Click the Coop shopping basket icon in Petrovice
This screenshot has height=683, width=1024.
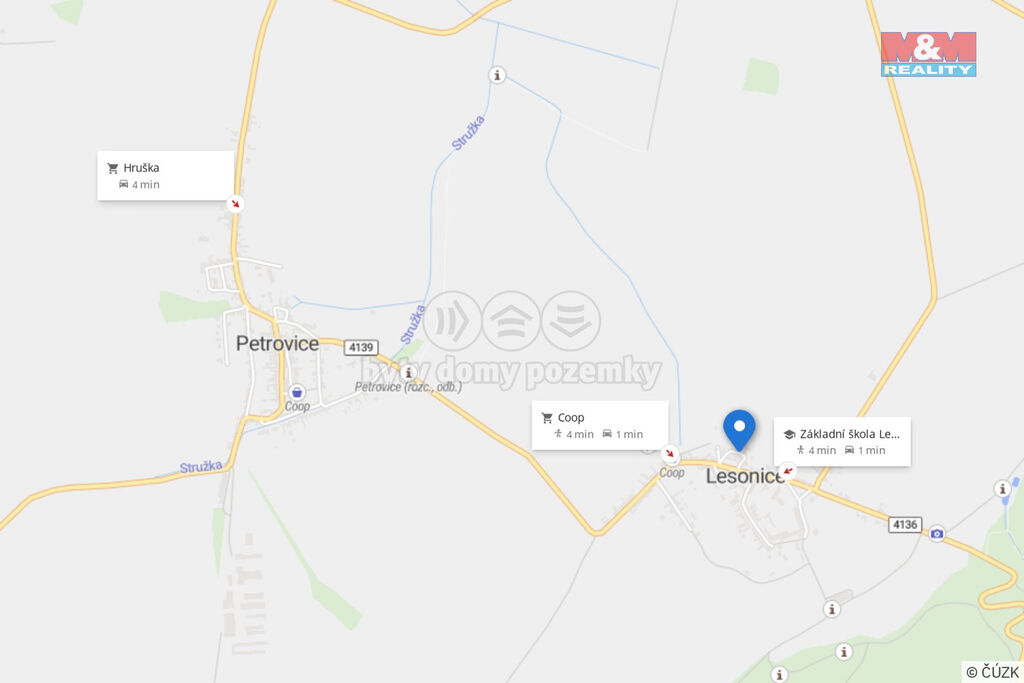297,392
